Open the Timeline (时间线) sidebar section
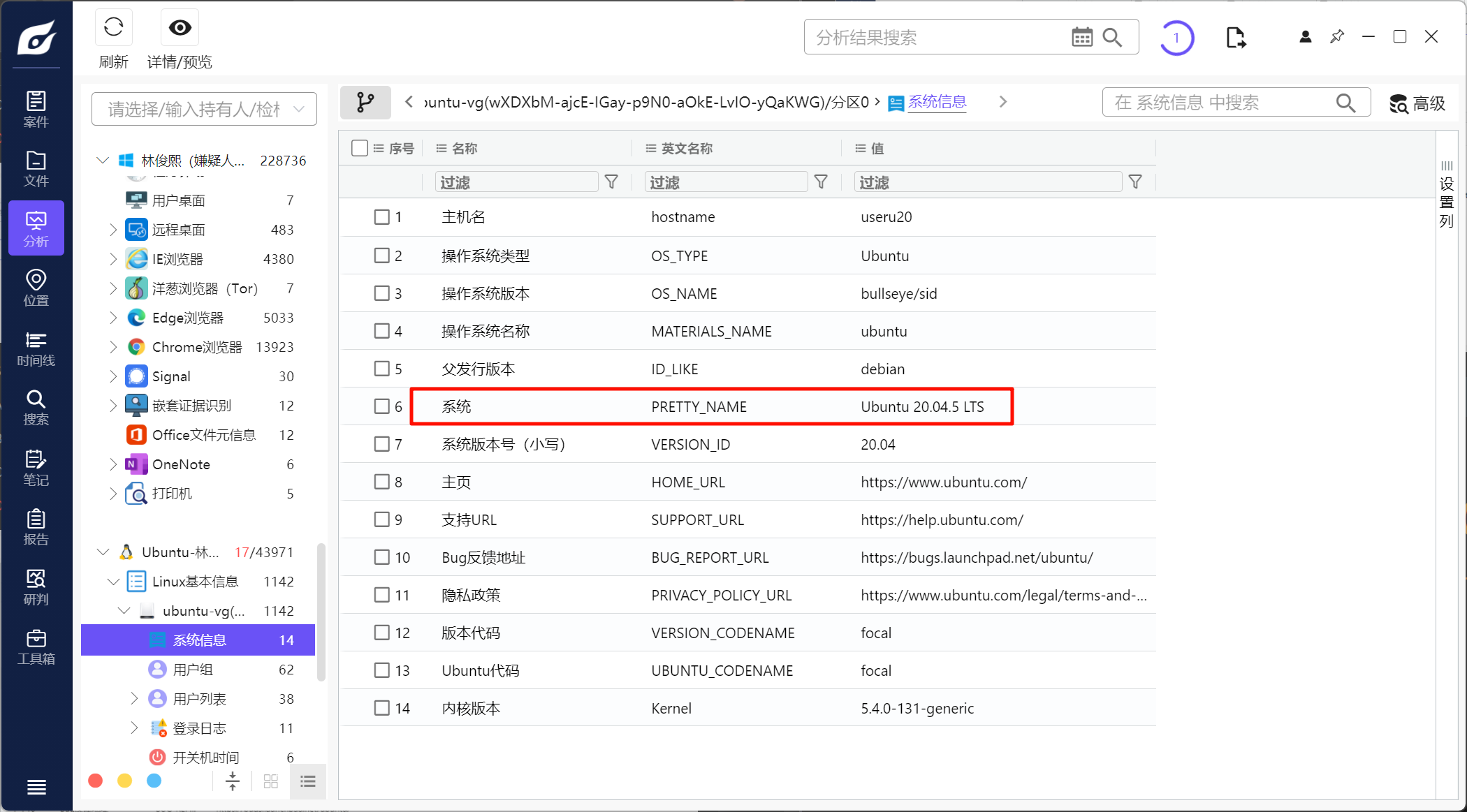The height and width of the screenshot is (812, 1467). 36,348
